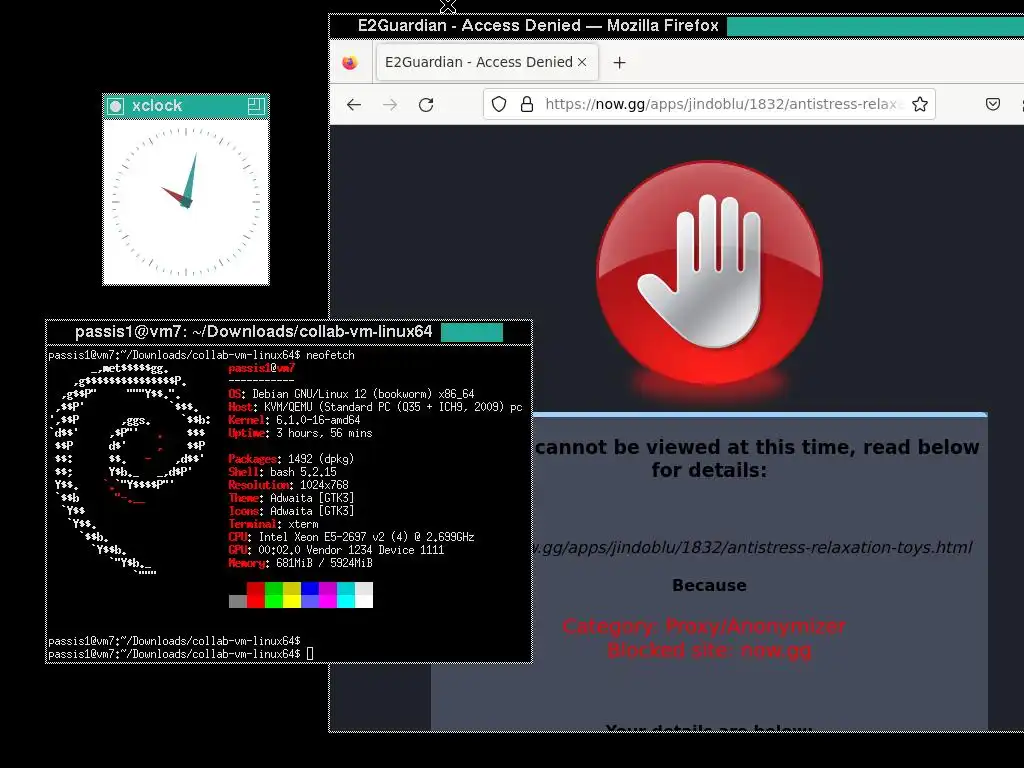Close the E2Guardian - Access Denied tab
This screenshot has height=768, width=1024.
(582, 62)
